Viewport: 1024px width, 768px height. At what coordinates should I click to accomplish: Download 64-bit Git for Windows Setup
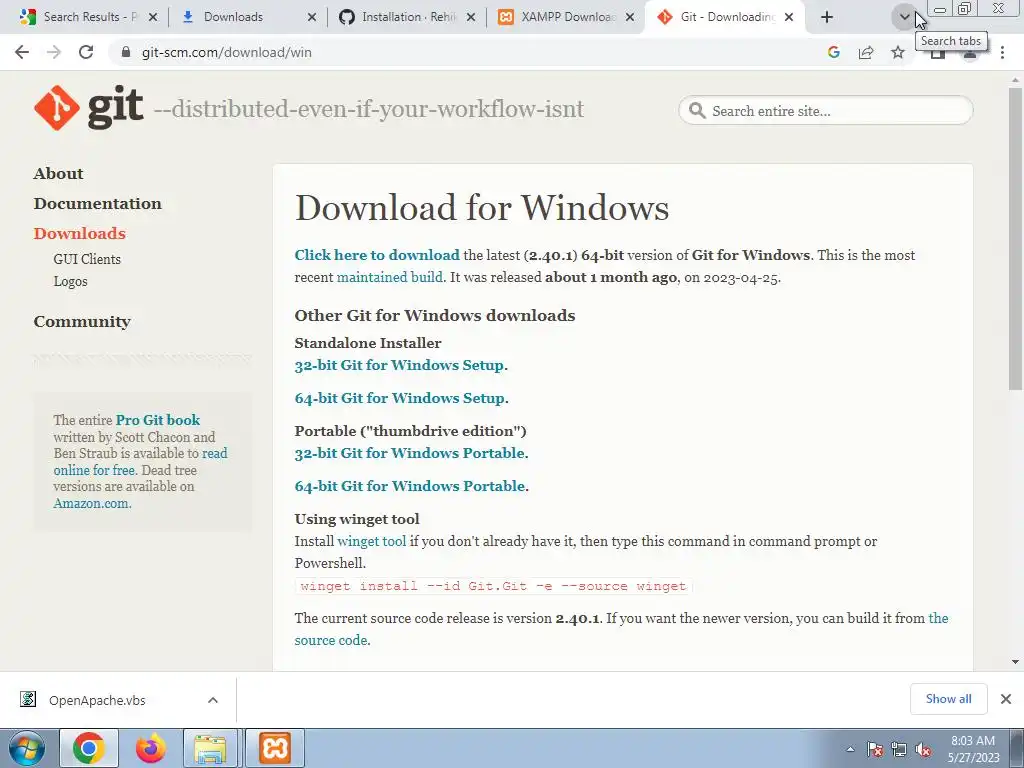(400, 398)
